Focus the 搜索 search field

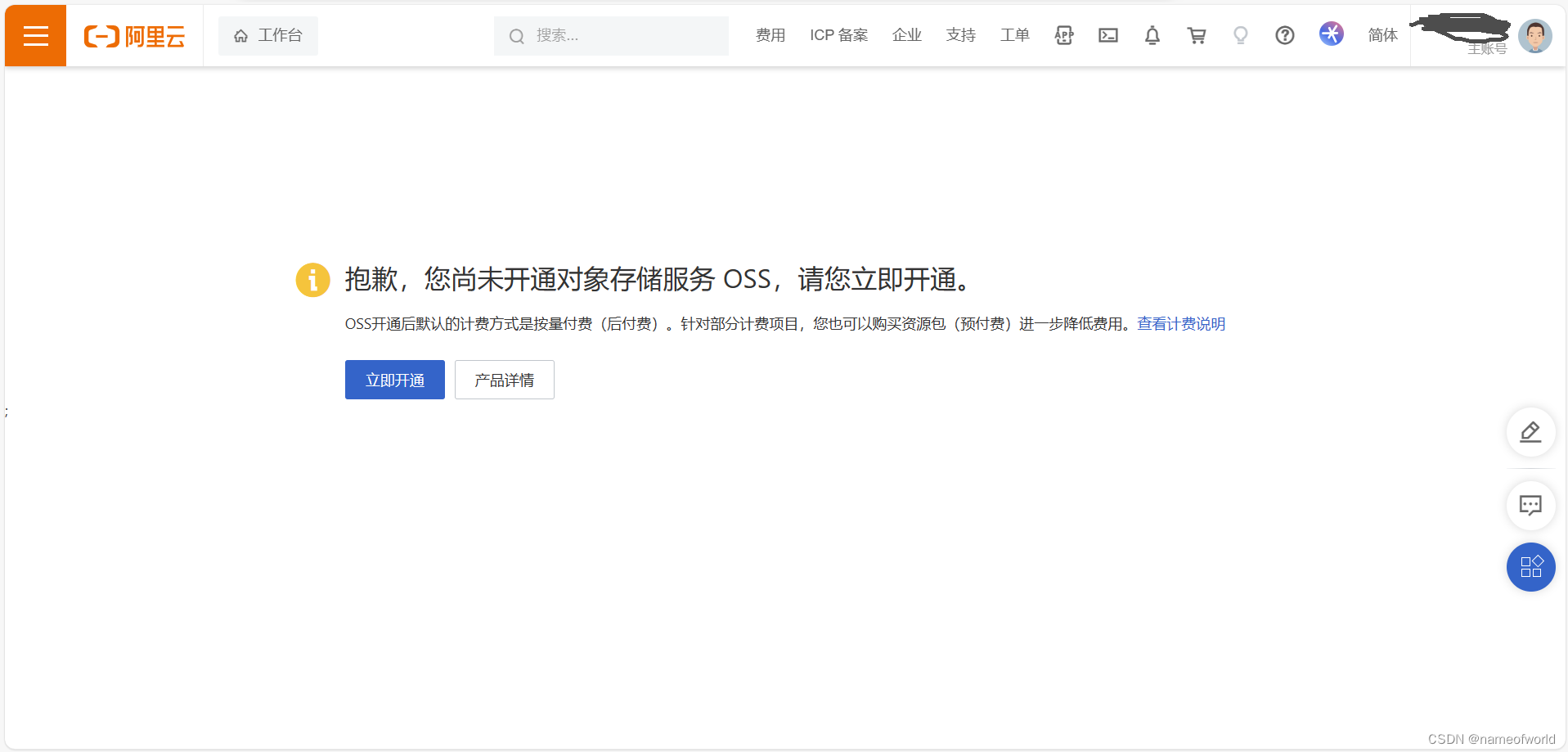pos(611,36)
